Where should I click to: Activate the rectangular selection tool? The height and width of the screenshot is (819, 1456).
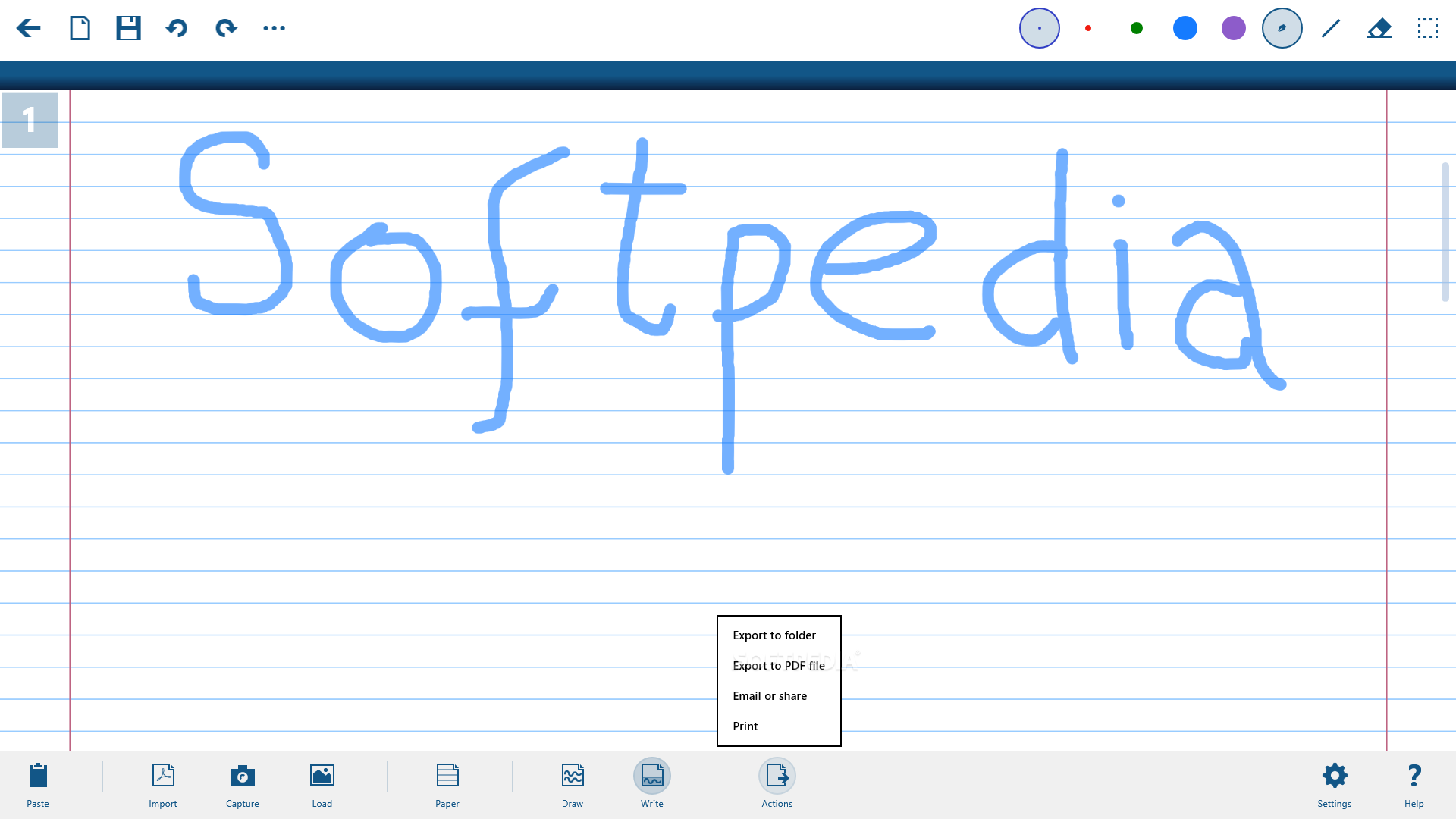[1427, 28]
